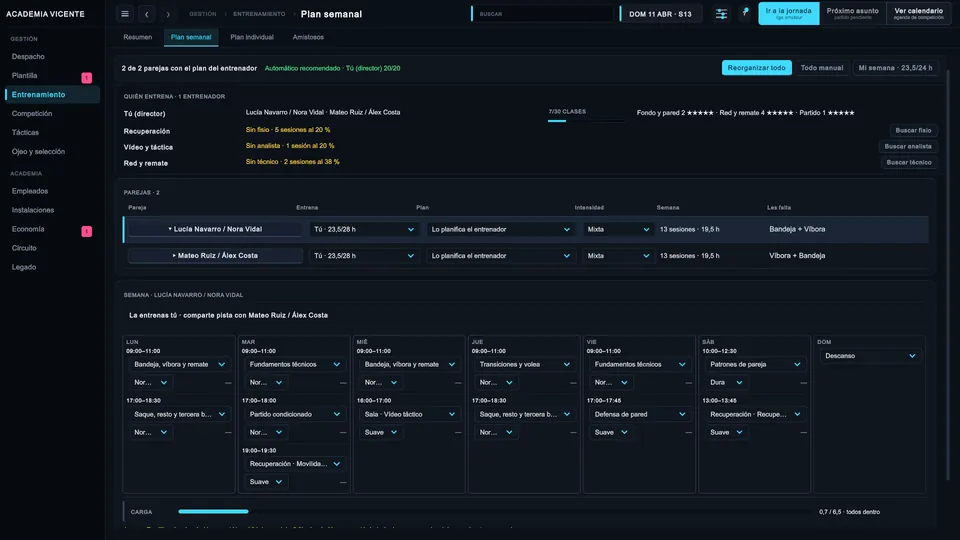
Task: Click Ir a la jornada button
Action: [788, 13]
